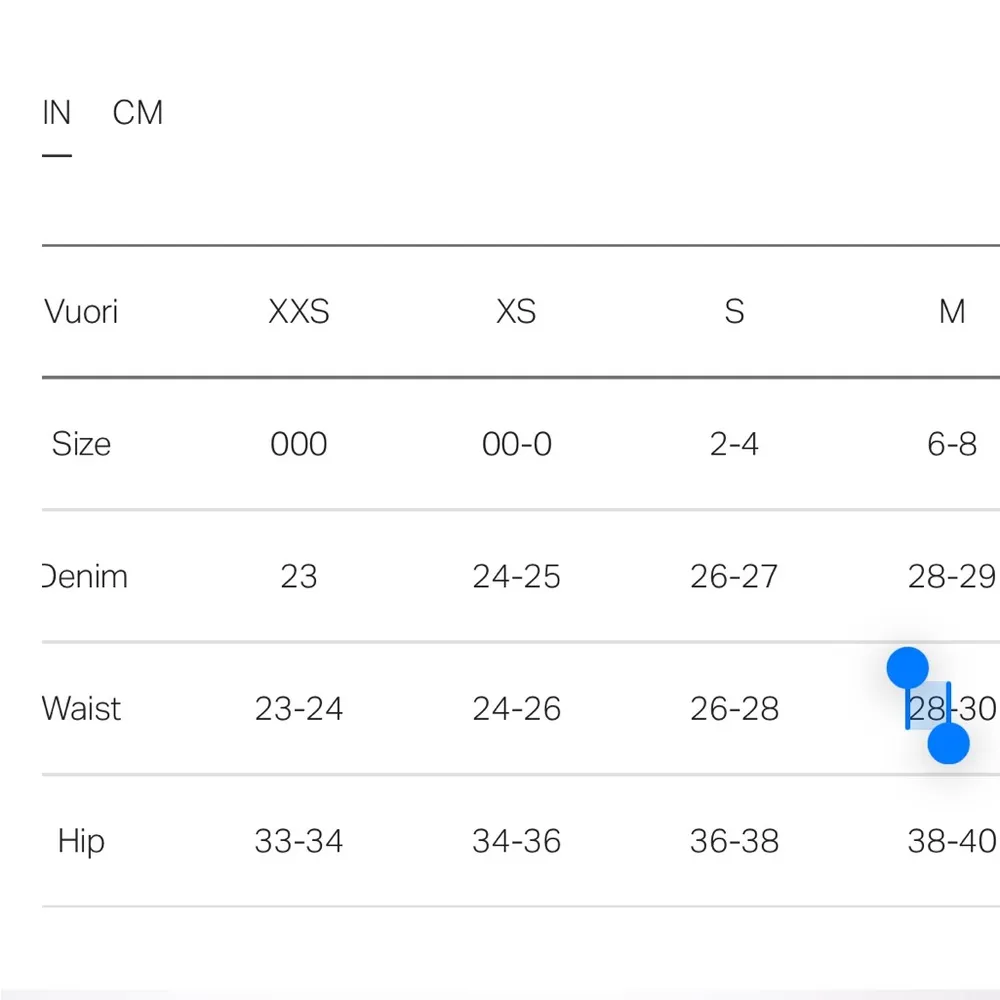This screenshot has height=1000, width=1000.
Task: Click the S column header
Action: (734, 312)
